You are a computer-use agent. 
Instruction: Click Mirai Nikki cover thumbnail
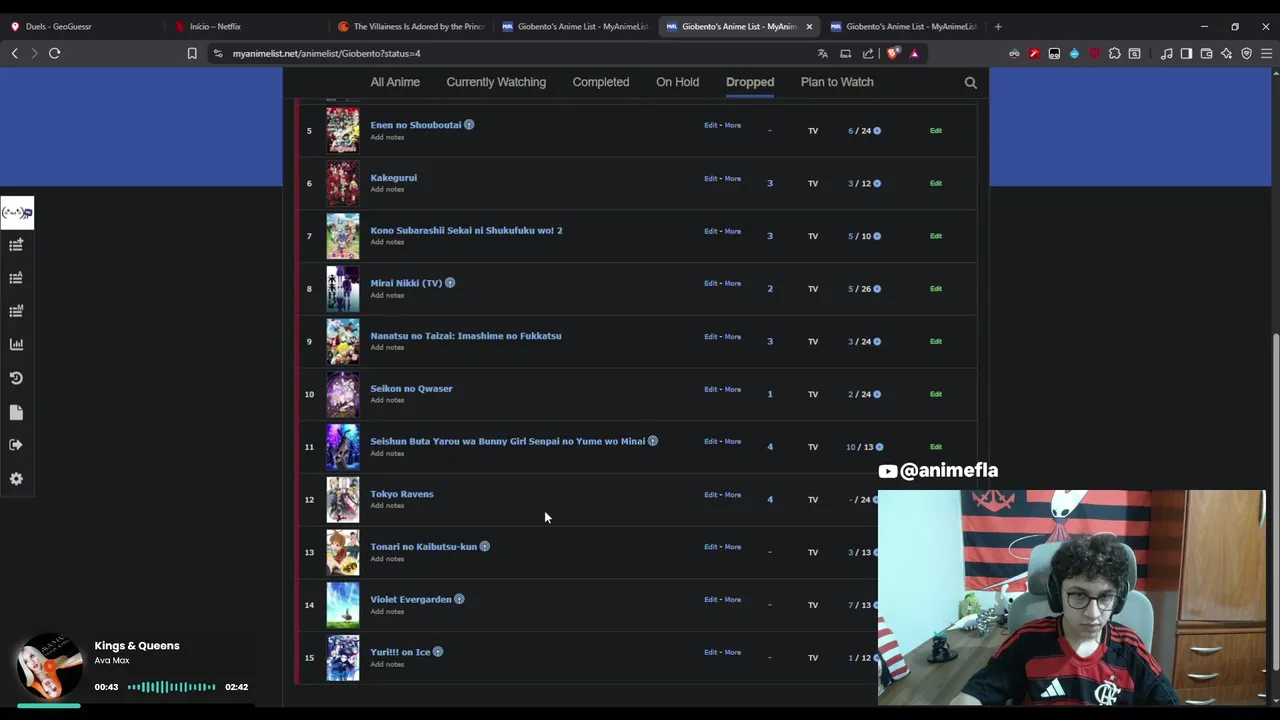(342, 289)
